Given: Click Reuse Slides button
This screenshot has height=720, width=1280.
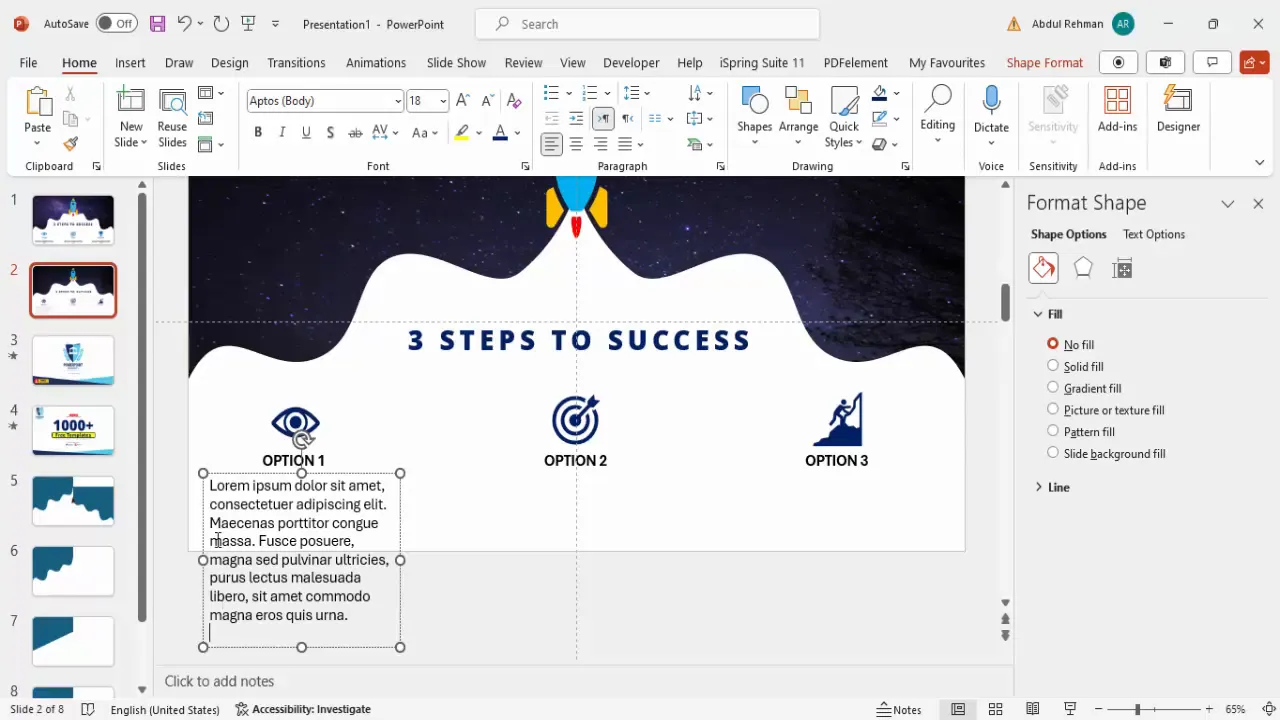Looking at the screenshot, I should pyautogui.click(x=172, y=117).
